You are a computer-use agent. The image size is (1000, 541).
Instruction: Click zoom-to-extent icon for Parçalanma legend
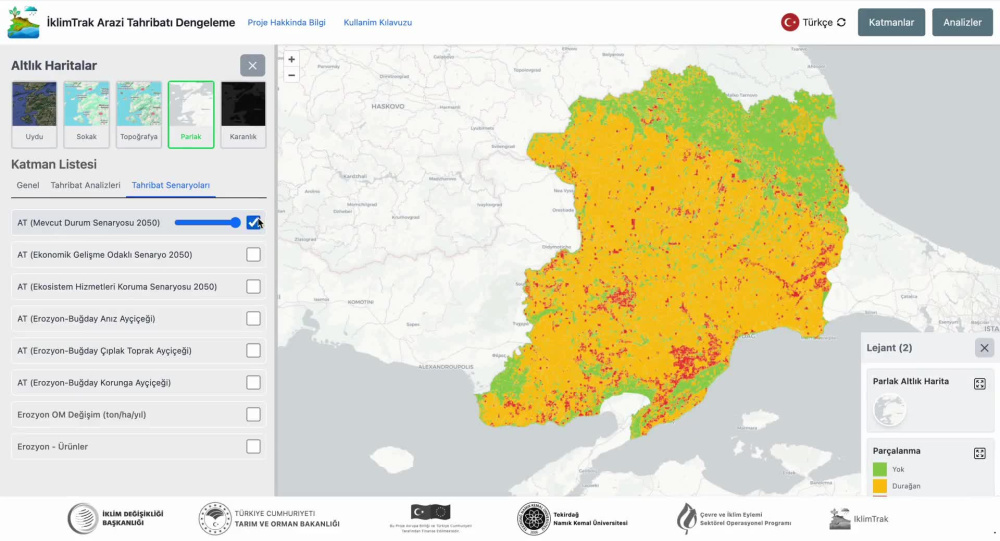(x=980, y=453)
